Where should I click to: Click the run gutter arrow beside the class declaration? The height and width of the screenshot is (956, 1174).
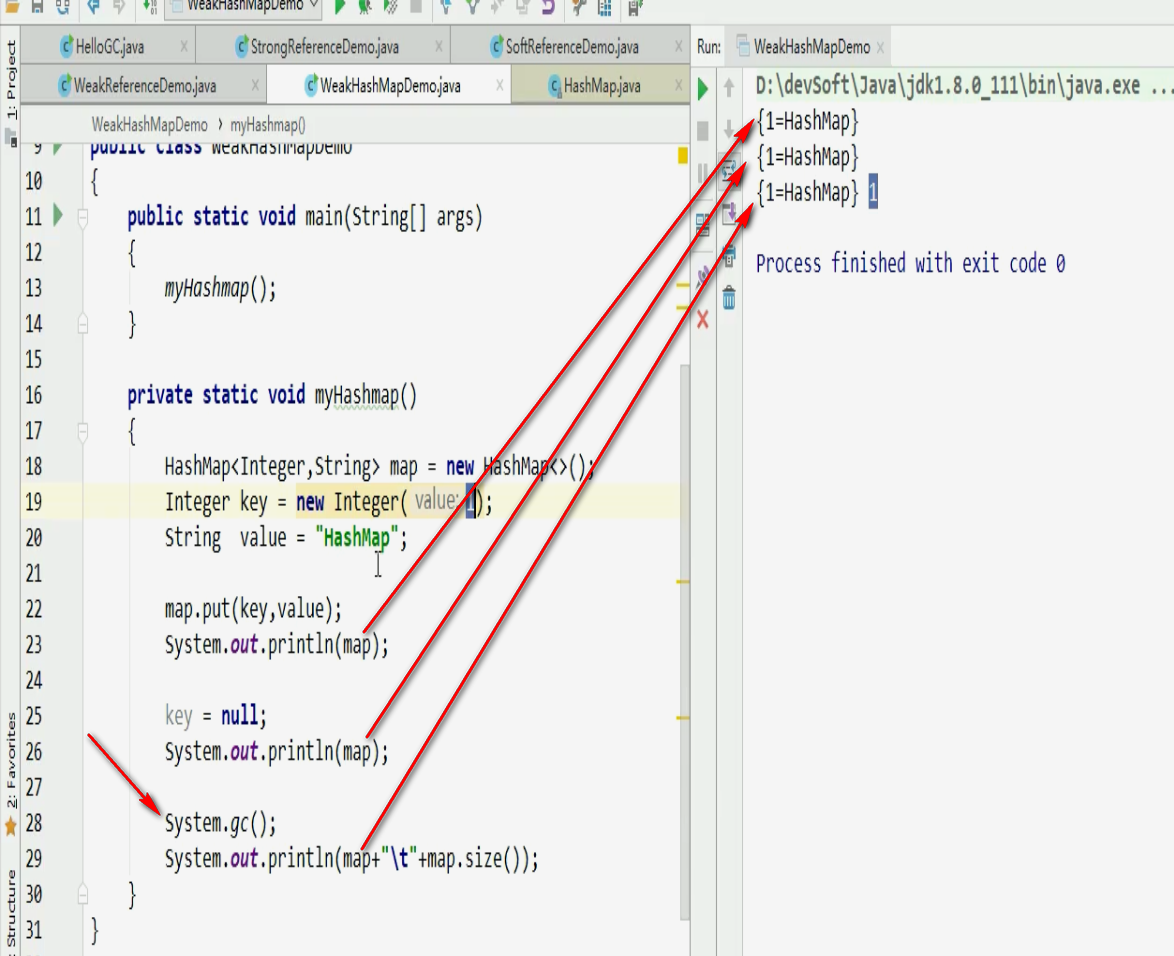pyautogui.click(x=58, y=147)
